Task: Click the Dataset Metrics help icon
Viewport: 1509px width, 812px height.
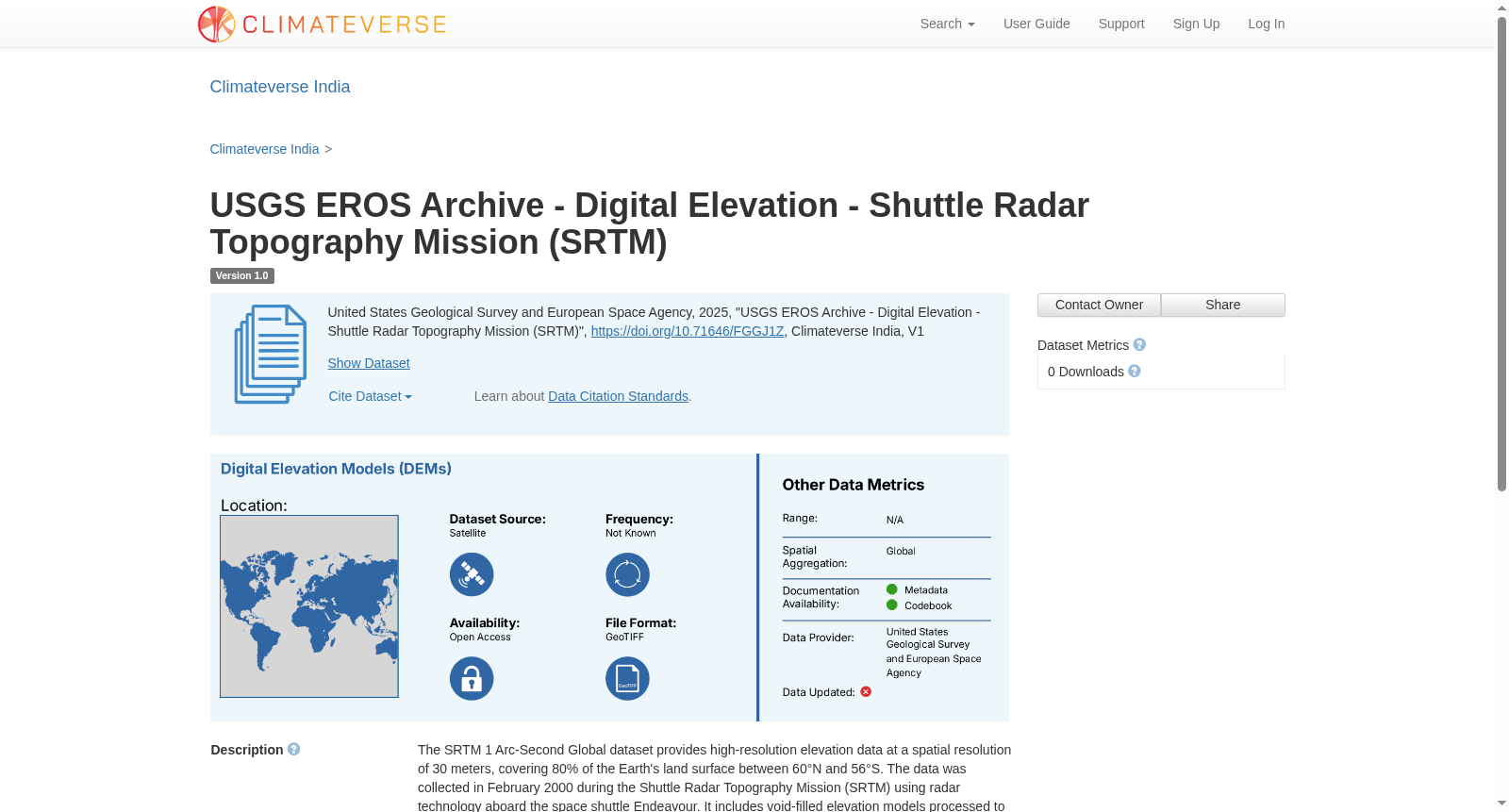Action: (1139, 345)
